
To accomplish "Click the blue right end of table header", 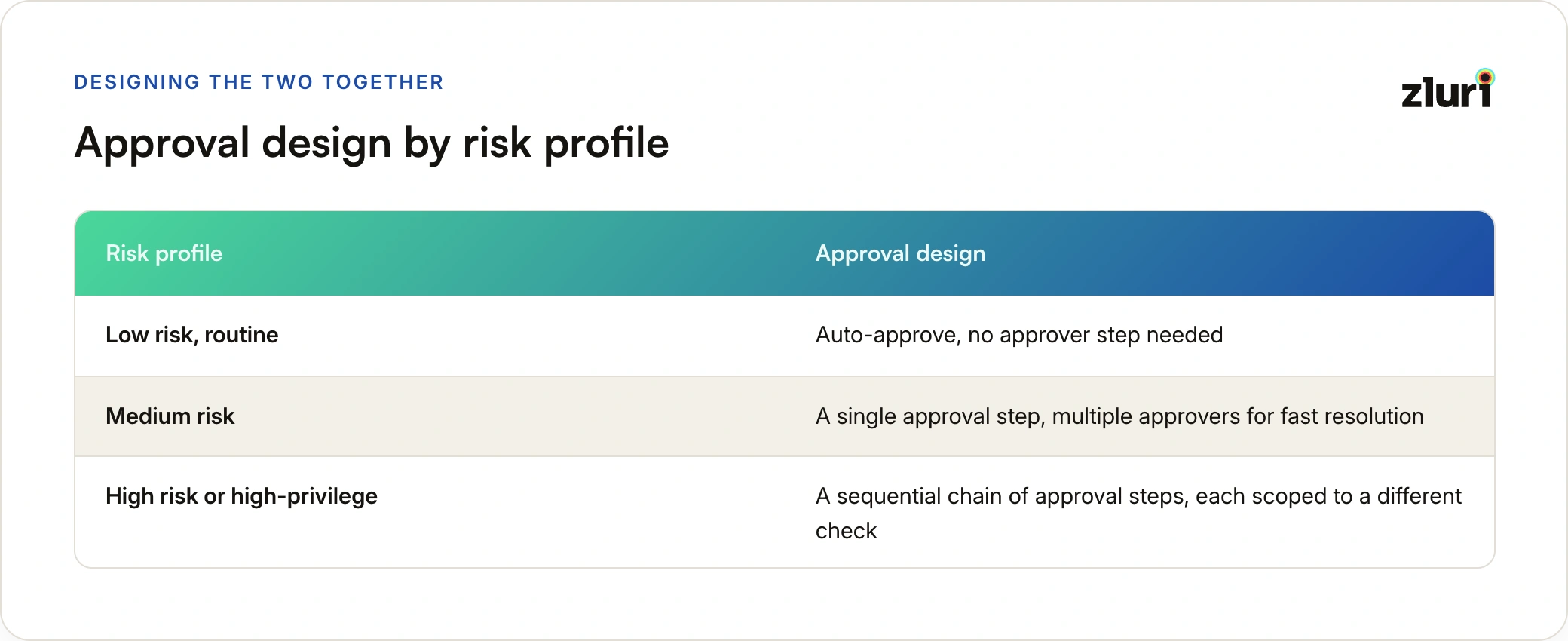I will click(1432, 253).
